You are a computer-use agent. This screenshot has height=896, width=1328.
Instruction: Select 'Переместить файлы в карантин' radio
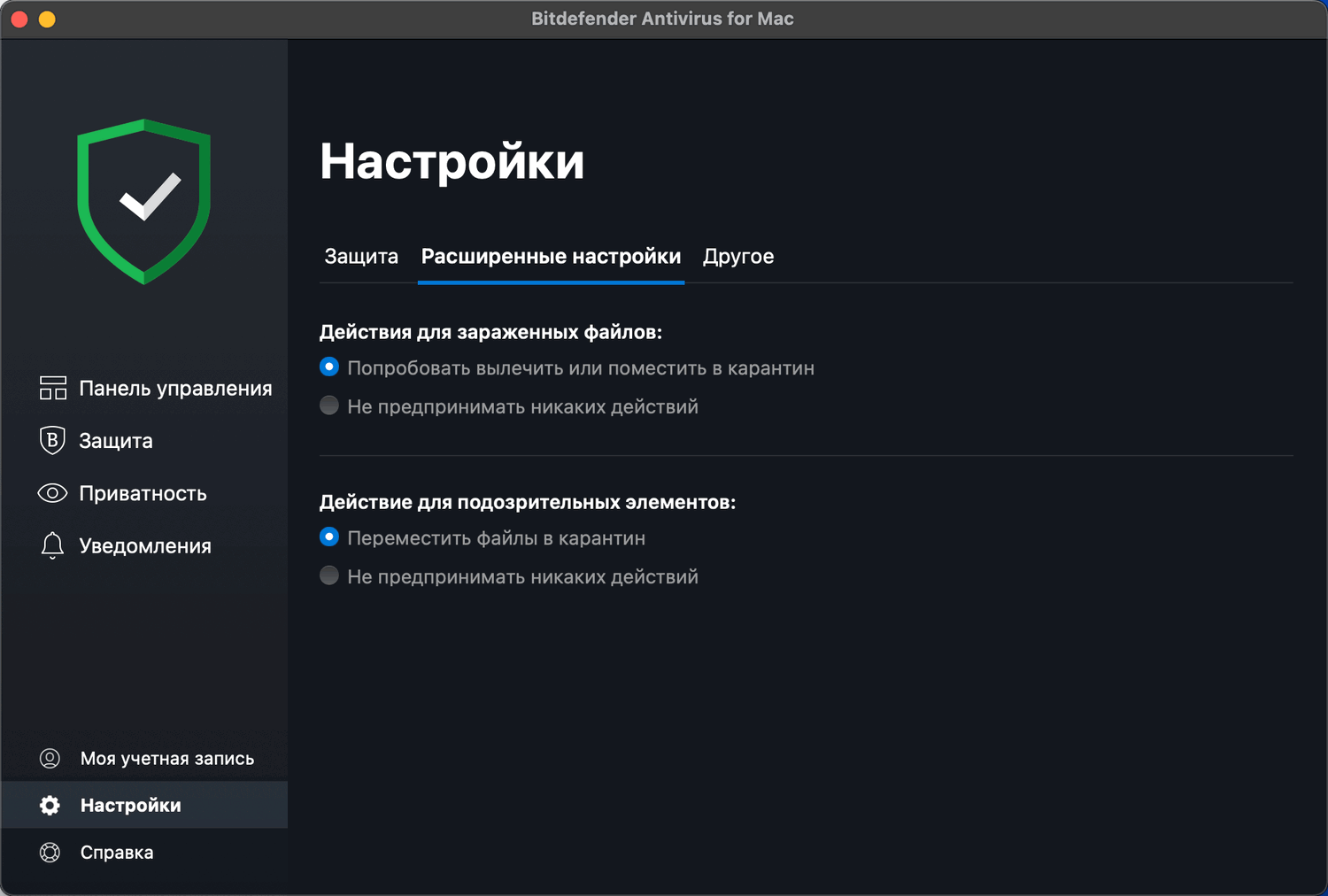(329, 537)
